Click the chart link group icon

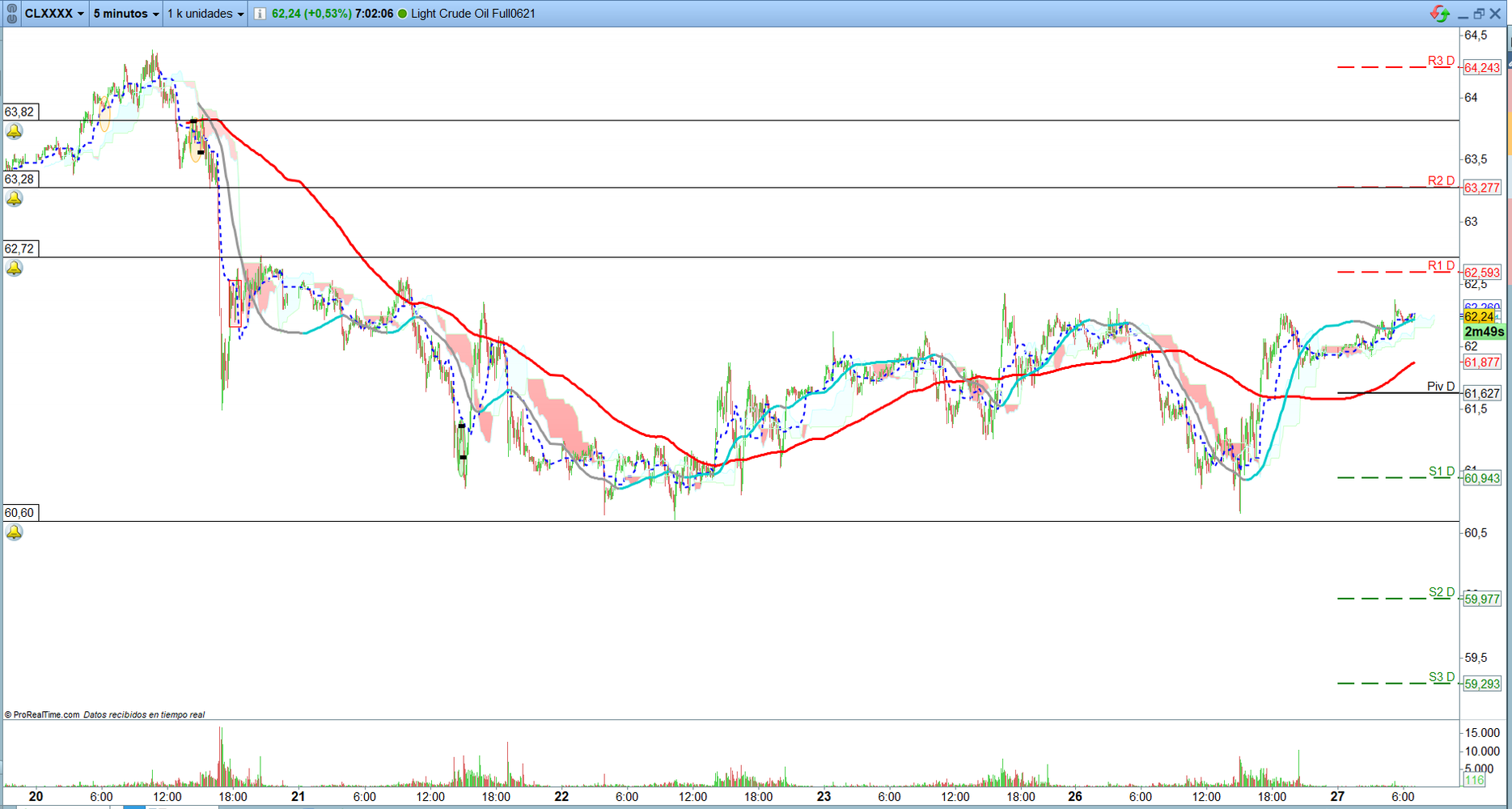[x=11, y=13]
